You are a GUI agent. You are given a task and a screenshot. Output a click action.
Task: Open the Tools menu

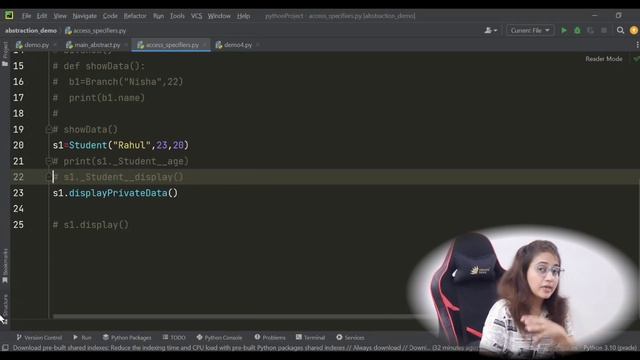tap(177, 16)
